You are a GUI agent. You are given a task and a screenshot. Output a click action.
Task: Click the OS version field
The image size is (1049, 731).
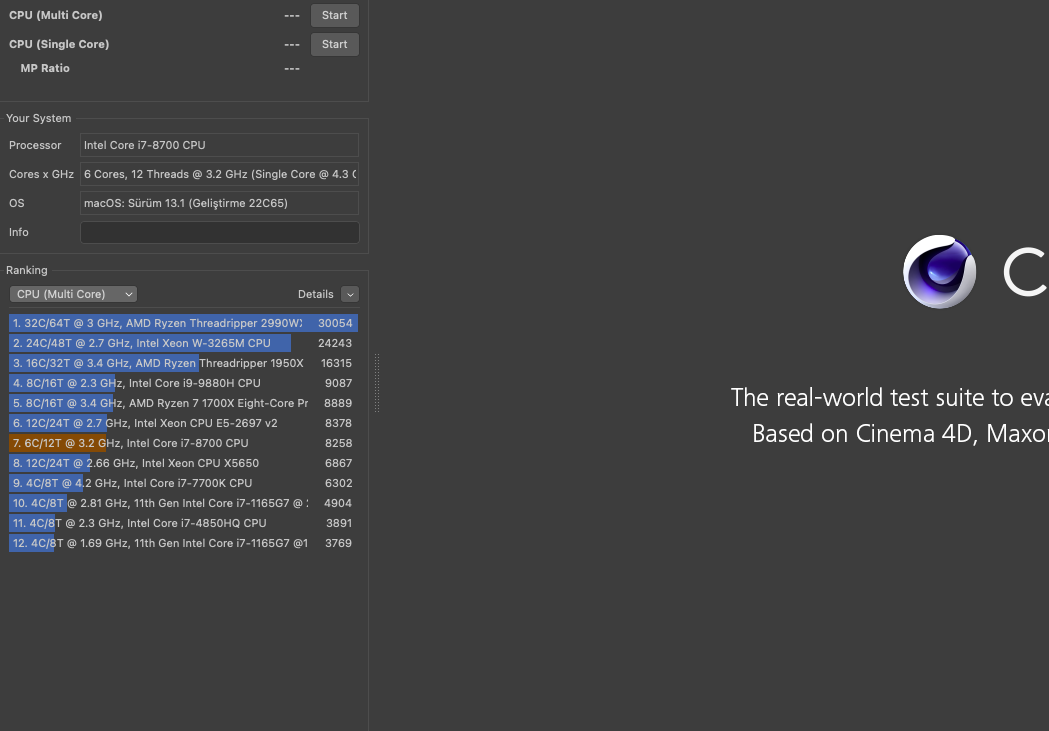[219, 203]
